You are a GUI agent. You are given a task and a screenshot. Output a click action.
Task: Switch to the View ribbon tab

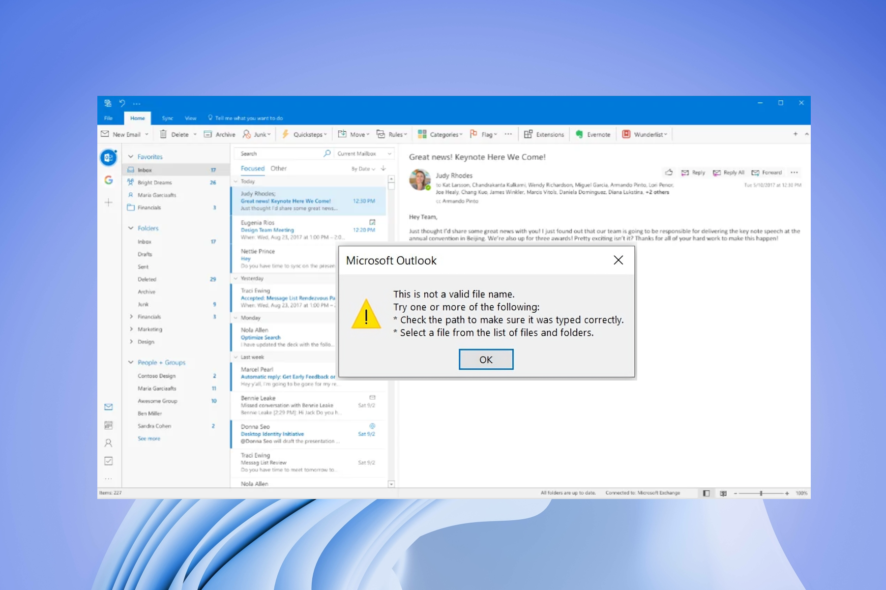(190, 118)
